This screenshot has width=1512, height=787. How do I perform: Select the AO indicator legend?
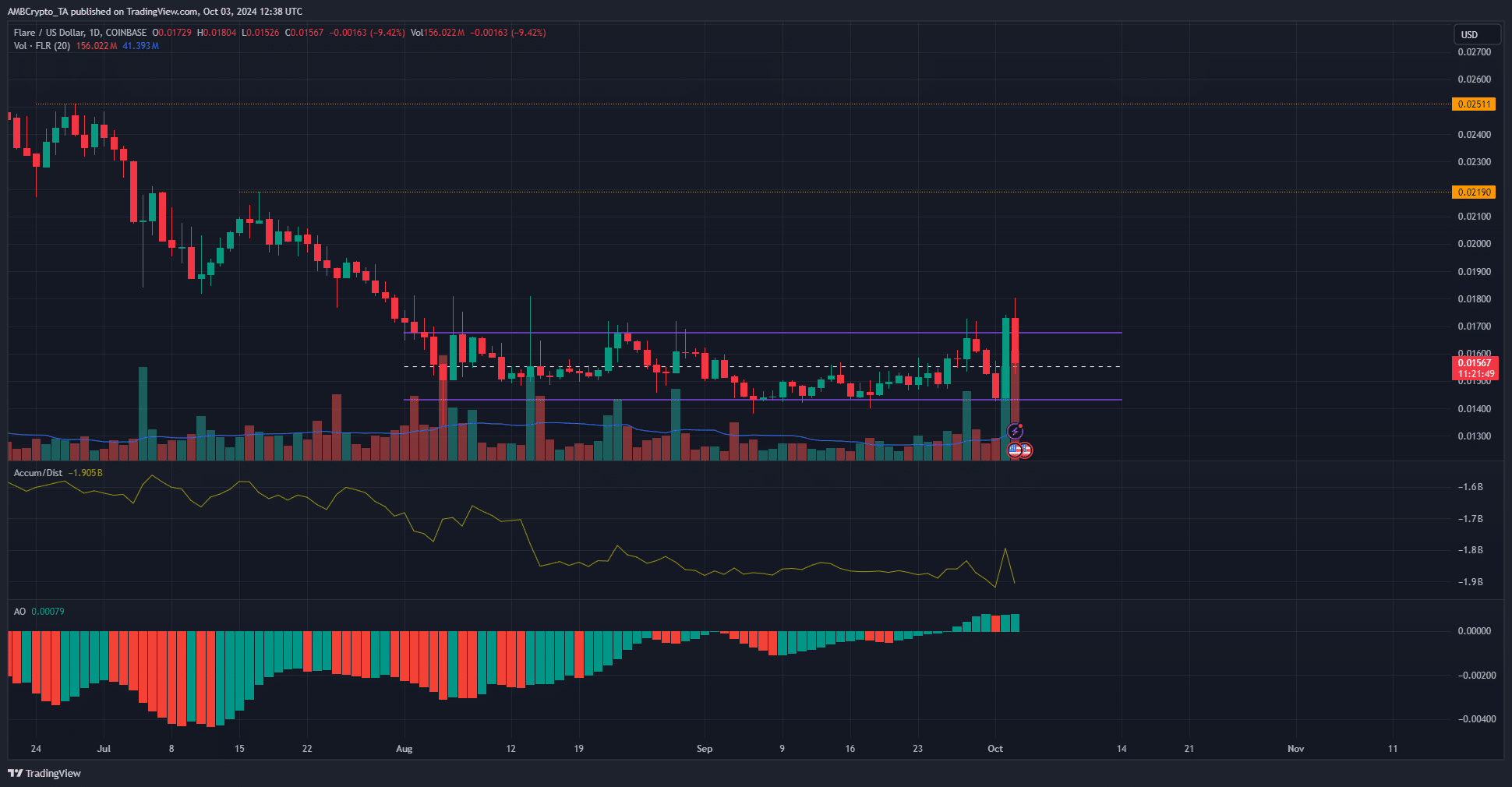[19, 612]
